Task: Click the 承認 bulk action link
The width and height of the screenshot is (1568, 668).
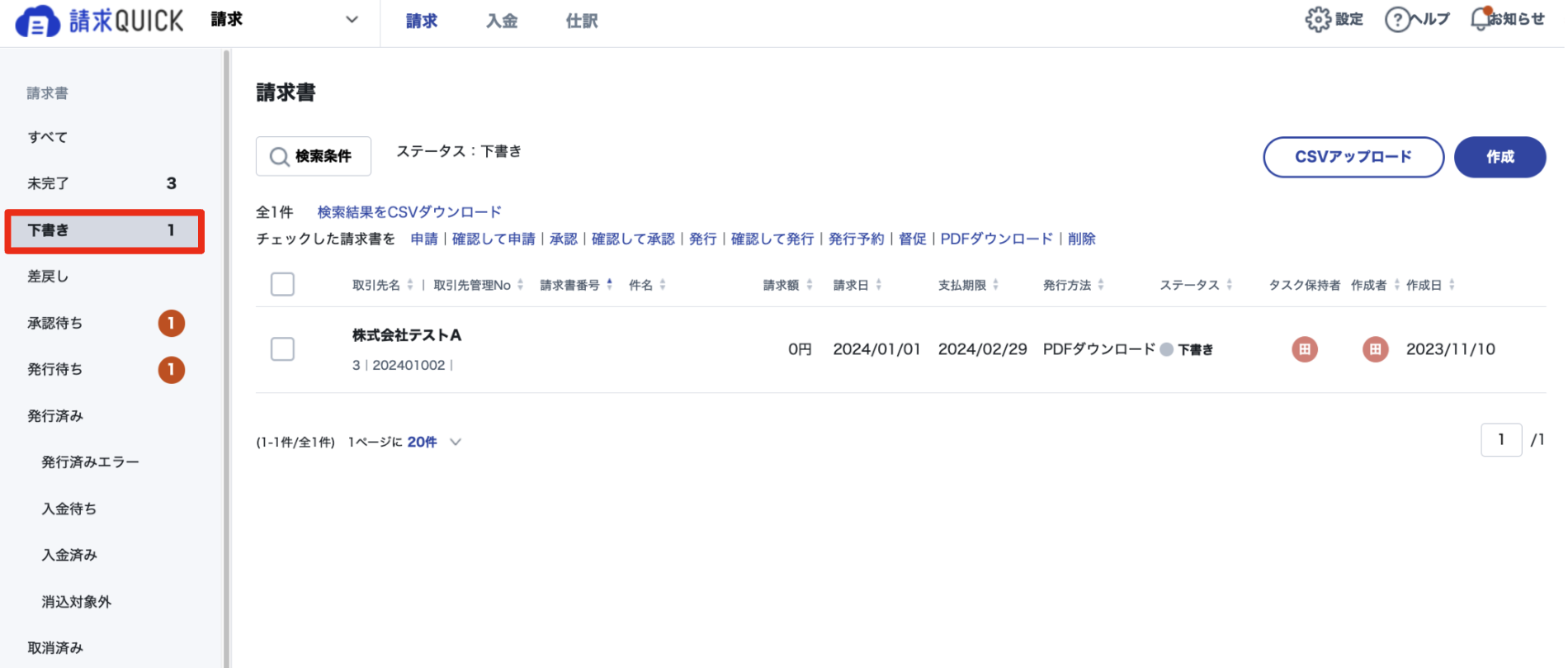Action: pyautogui.click(x=564, y=239)
